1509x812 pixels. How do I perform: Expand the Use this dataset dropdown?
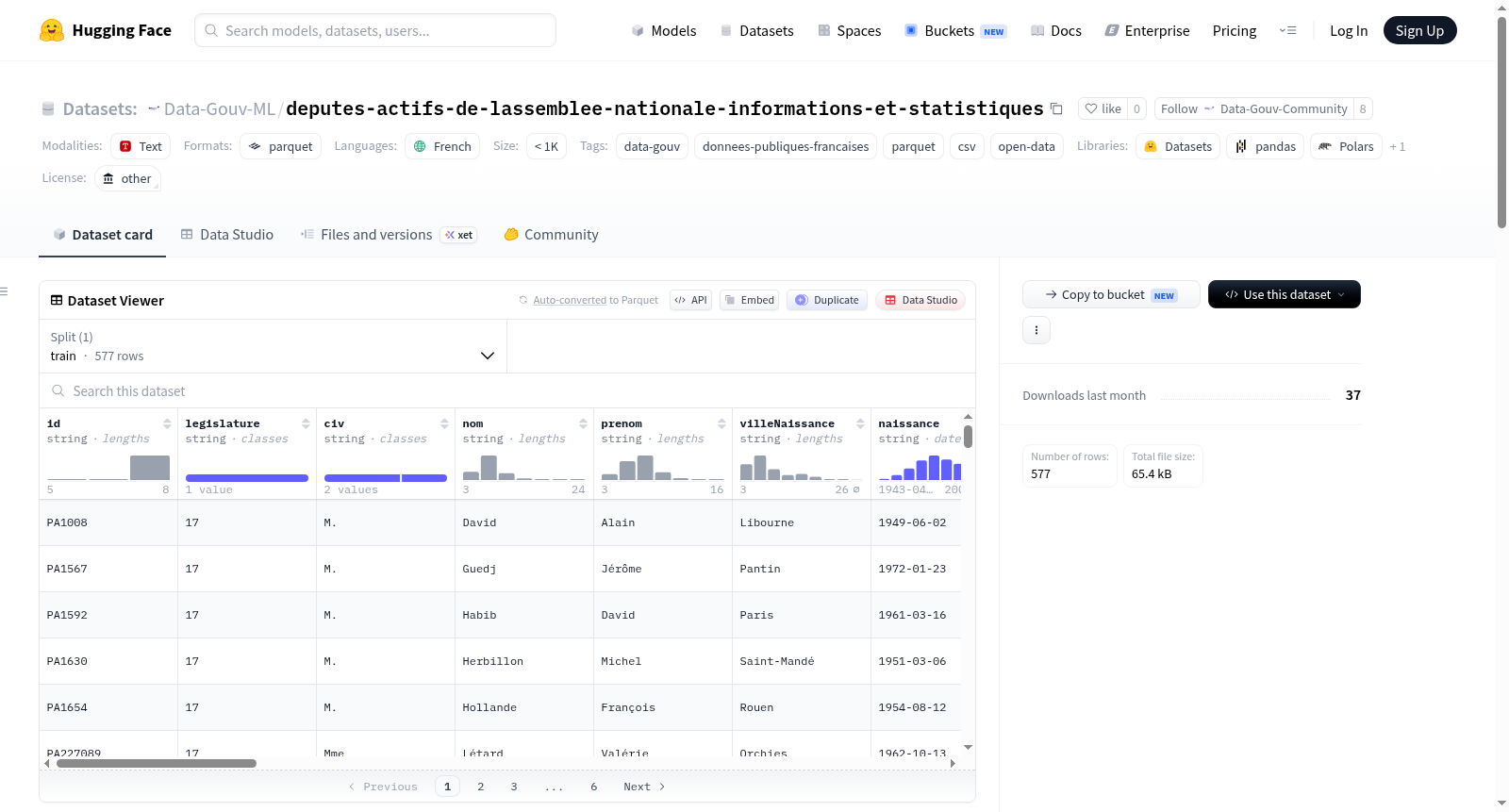point(1285,294)
